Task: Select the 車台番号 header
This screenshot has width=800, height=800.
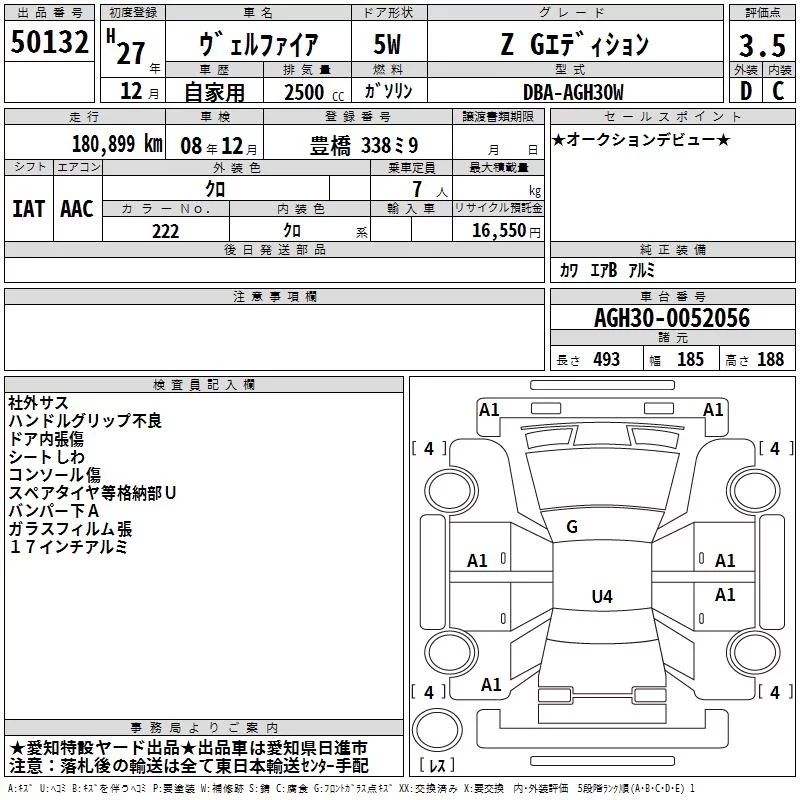Action: click(x=672, y=296)
